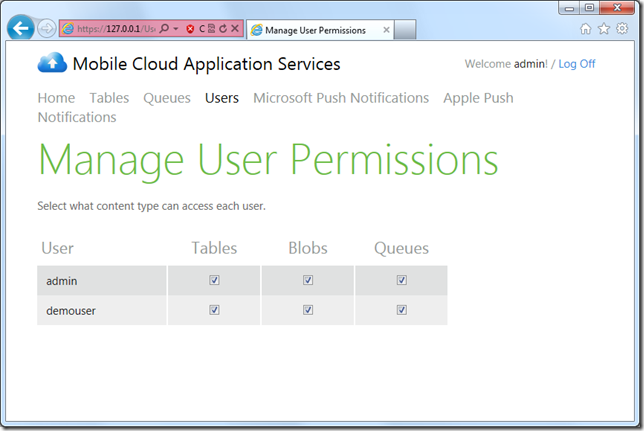Viewport: 644px width, 431px height.
Task: Click the compatibility view icon in address bar
Action: 212,28
